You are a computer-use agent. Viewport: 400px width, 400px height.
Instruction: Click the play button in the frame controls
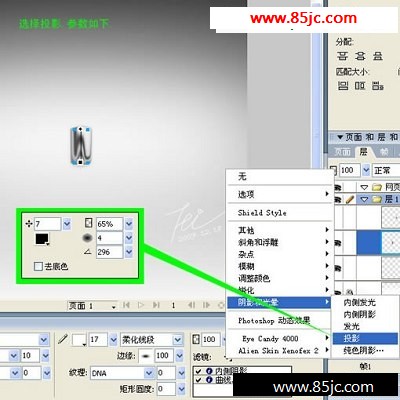click(x=141, y=305)
